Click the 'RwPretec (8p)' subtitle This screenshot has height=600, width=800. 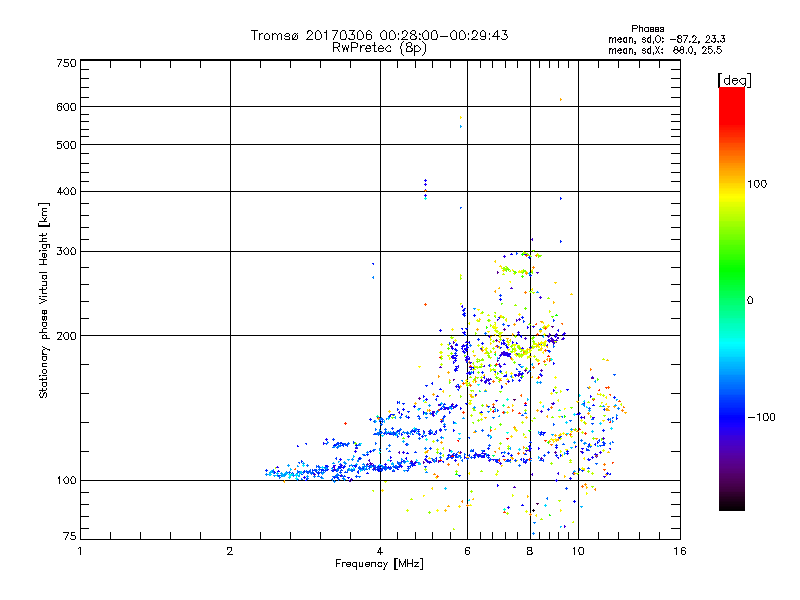[379, 48]
